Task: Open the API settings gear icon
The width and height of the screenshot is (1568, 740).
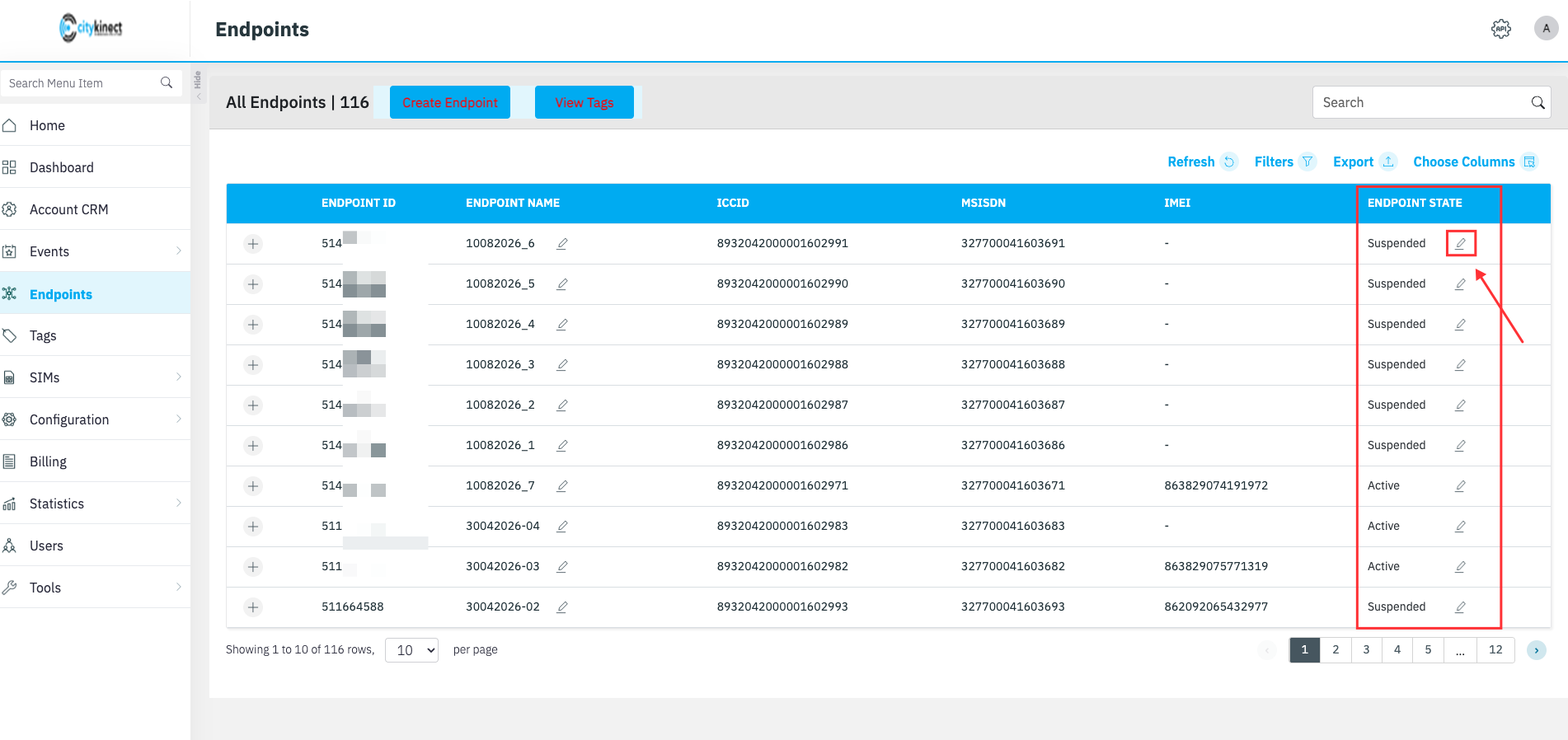Action: pyautogui.click(x=1501, y=29)
